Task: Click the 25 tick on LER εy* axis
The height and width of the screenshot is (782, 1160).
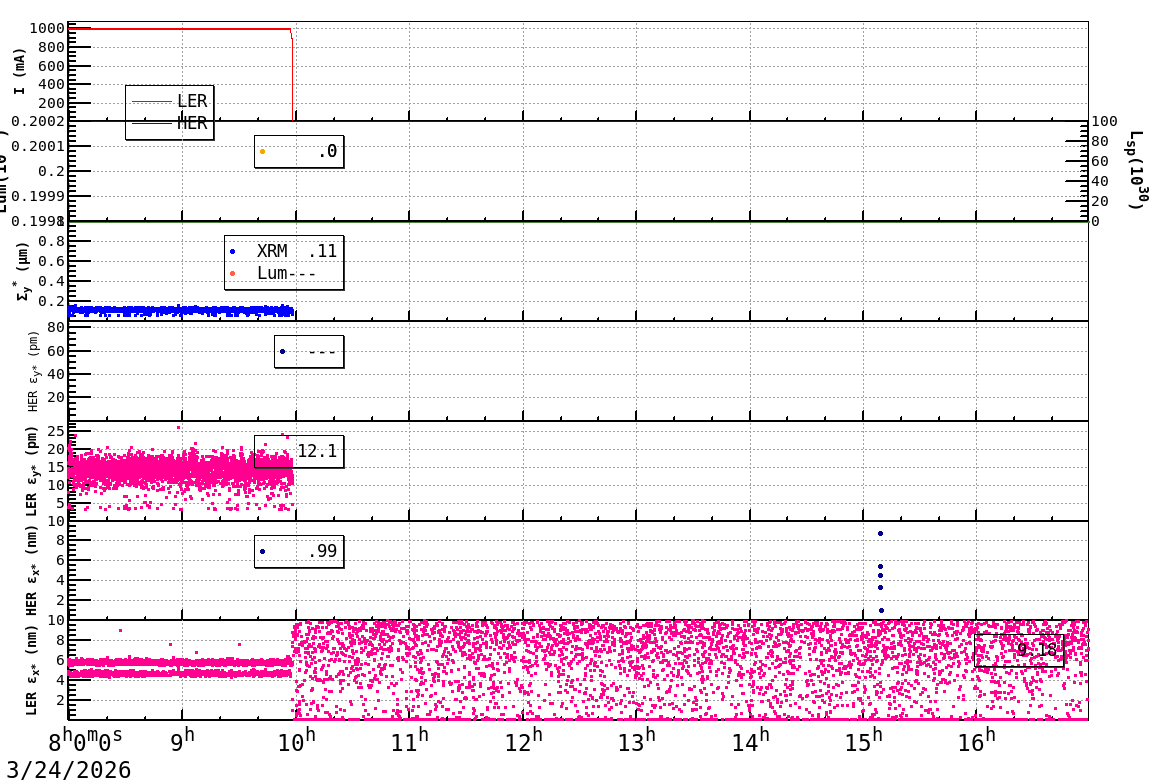Action: 56,431
